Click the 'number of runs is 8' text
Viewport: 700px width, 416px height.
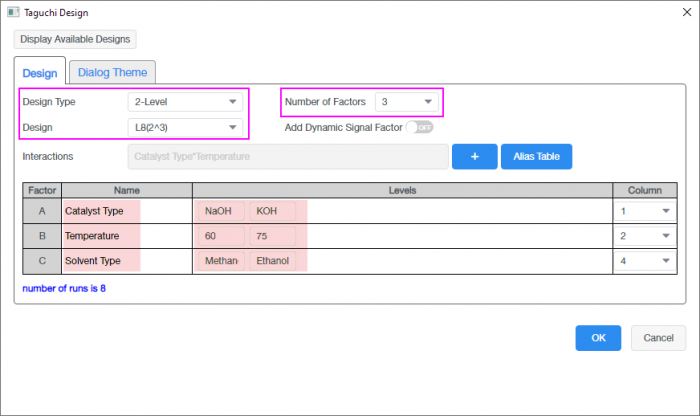coord(64,289)
